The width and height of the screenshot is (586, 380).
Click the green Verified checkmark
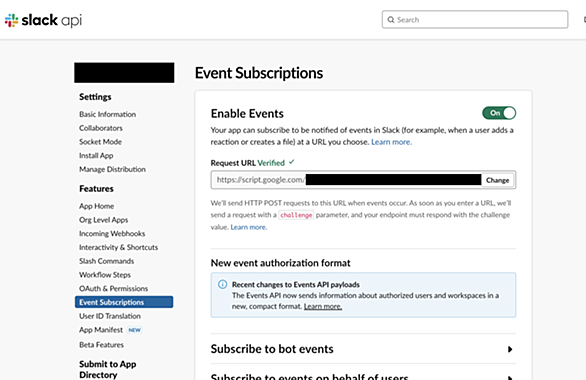[x=292, y=162]
